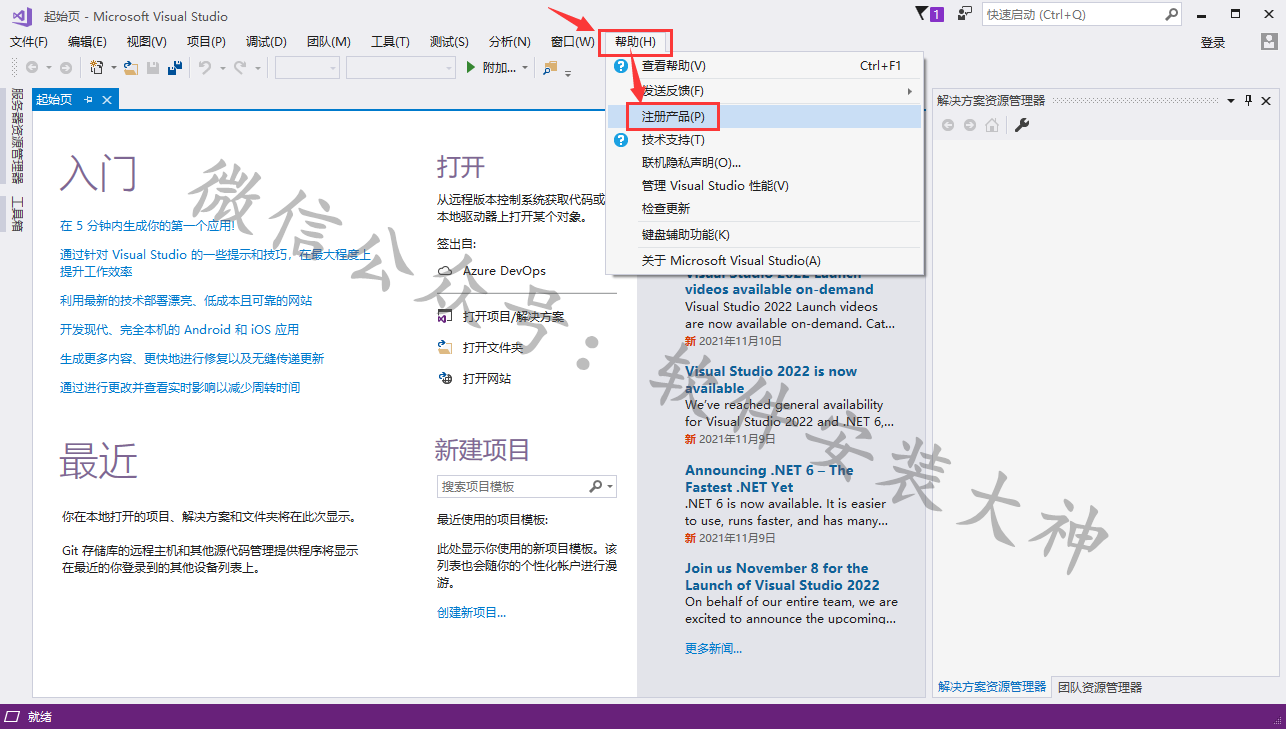The image size is (1286, 729).
Task: Click the Find in Files toolbar icon
Action: coord(550,67)
